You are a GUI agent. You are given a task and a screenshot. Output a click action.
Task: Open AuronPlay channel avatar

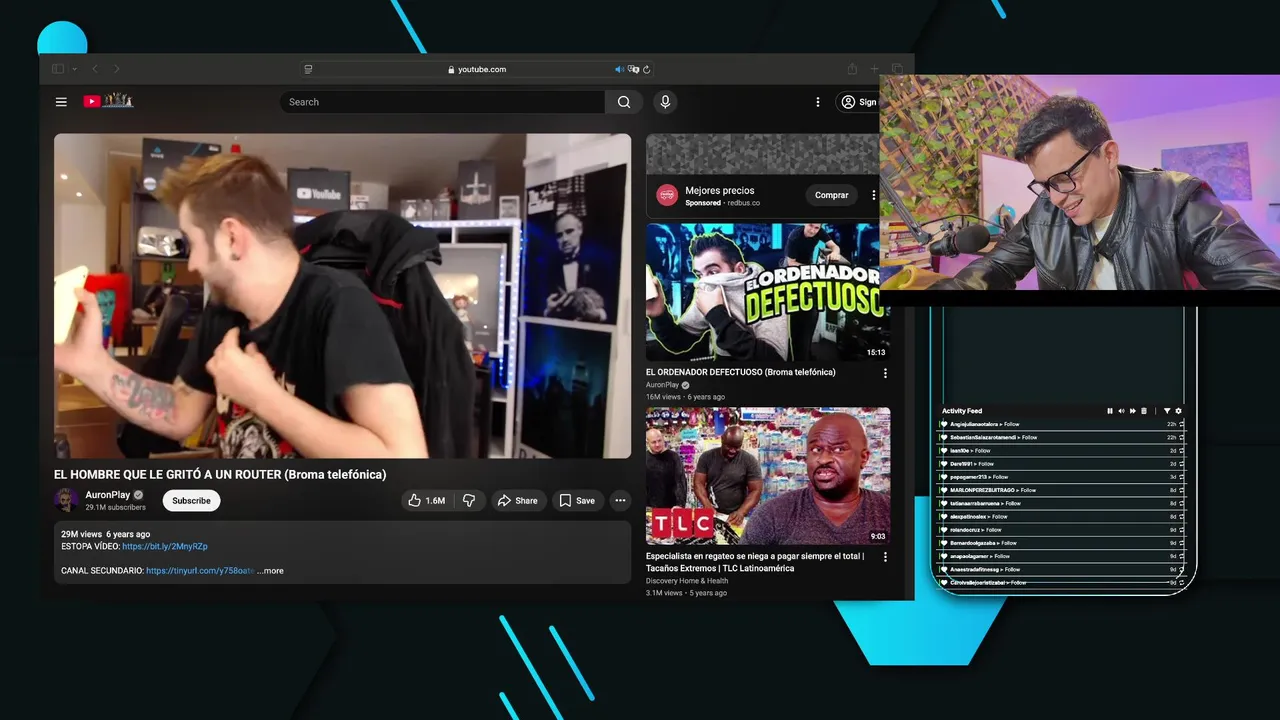click(x=66, y=500)
